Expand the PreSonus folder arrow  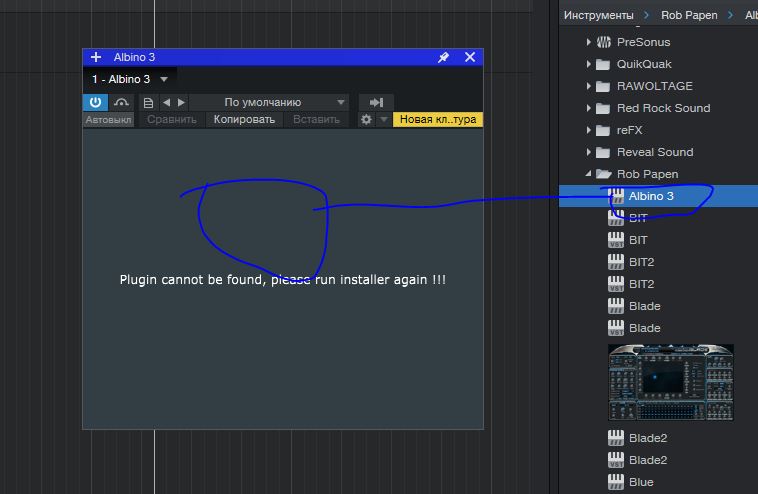point(588,42)
